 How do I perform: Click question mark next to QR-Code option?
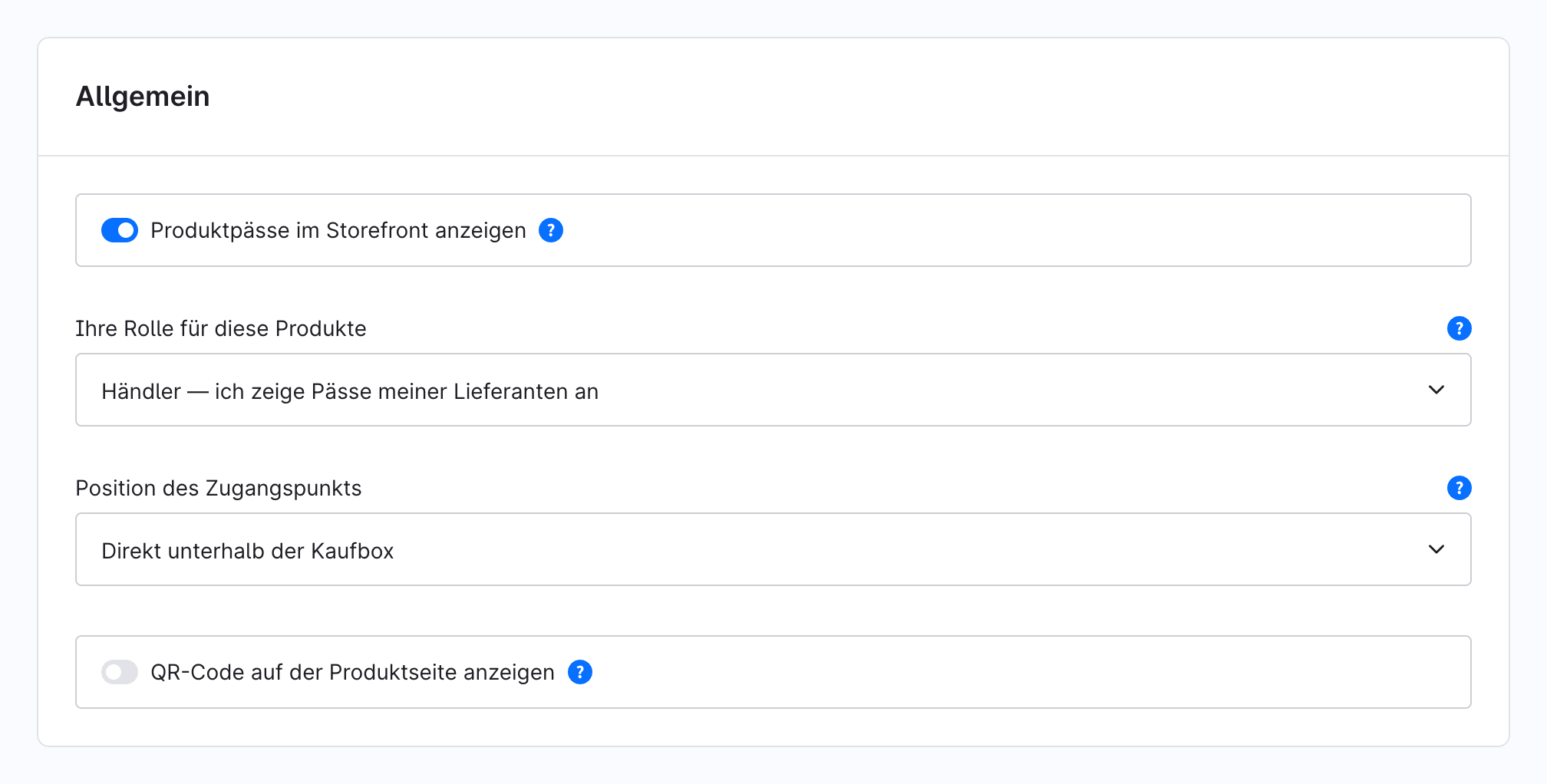580,672
